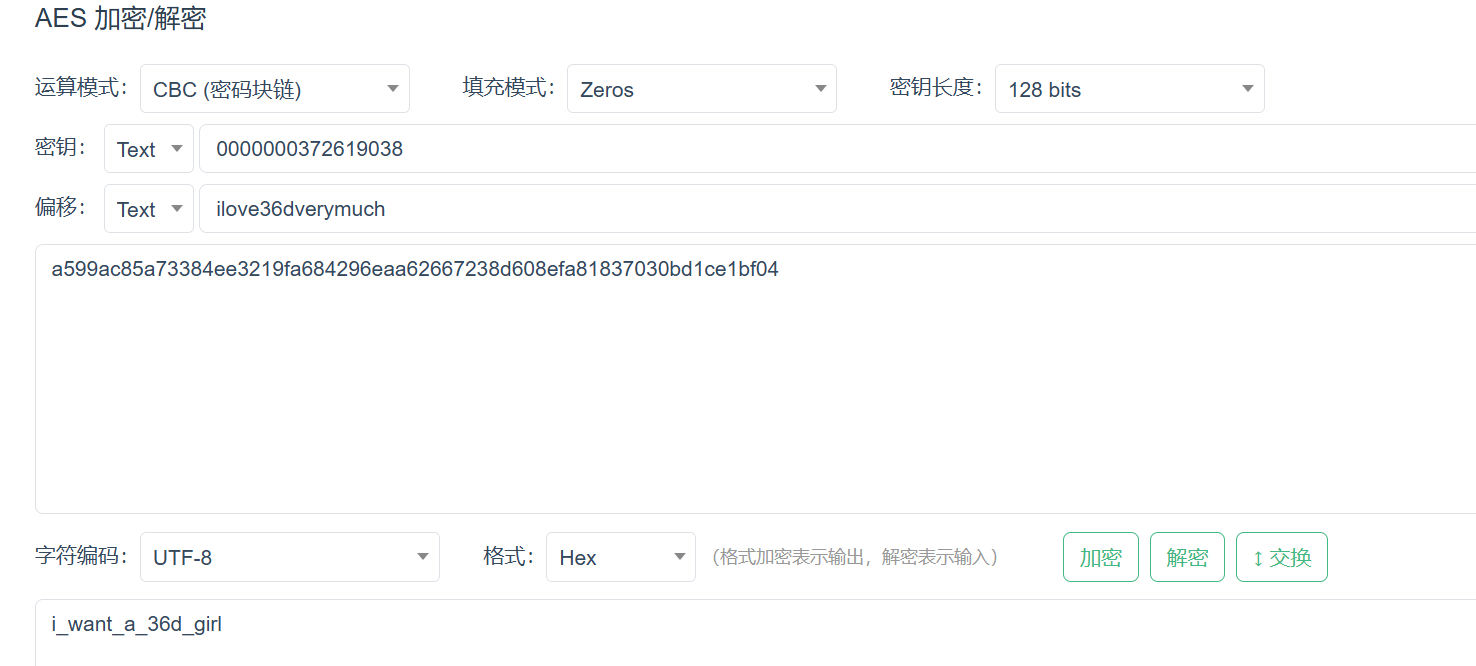Click the 解密 decrypt button
Viewport: 1476px width, 666px height.
(1187, 557)
